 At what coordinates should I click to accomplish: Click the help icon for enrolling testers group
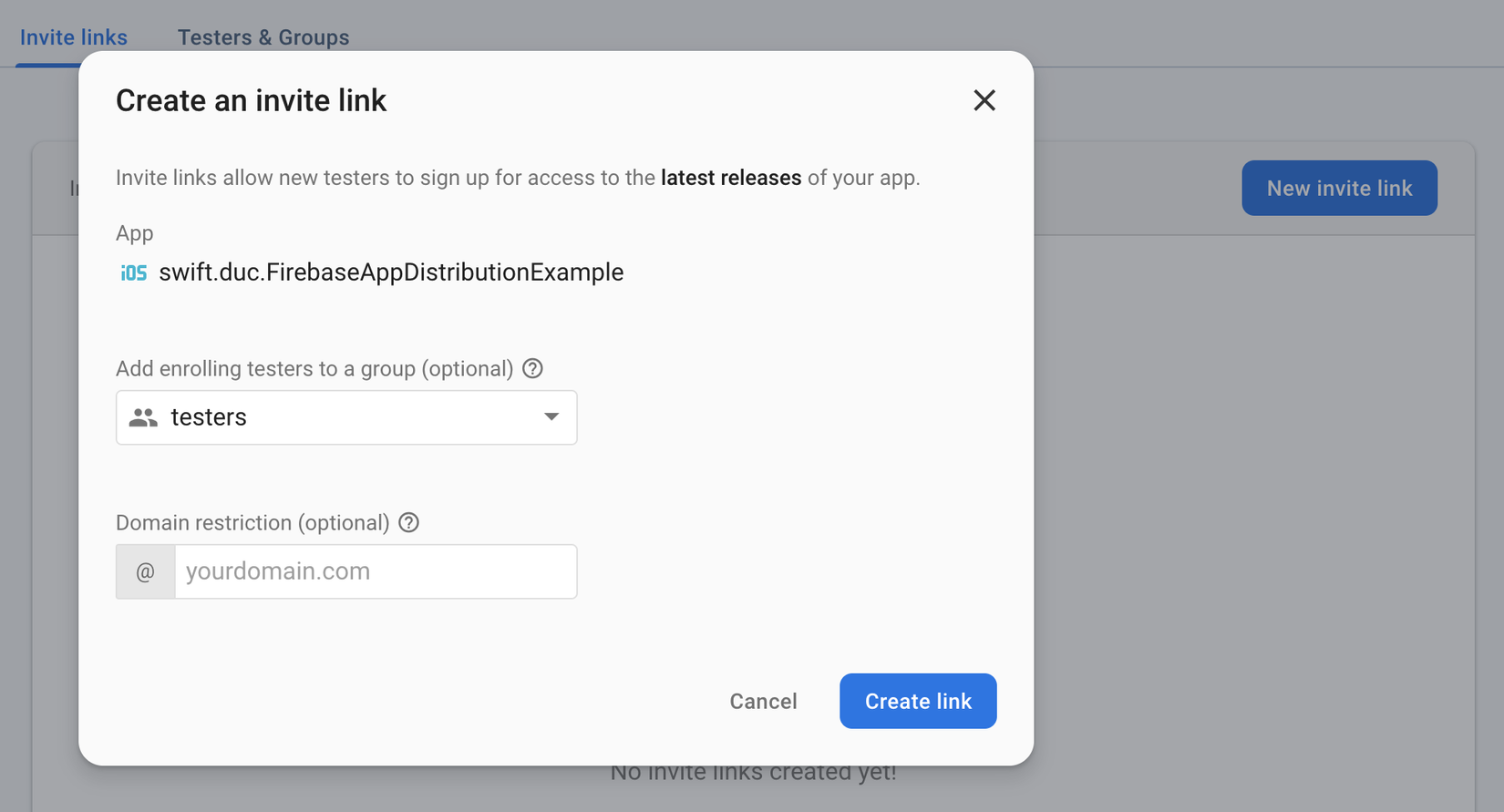point(533,368)
